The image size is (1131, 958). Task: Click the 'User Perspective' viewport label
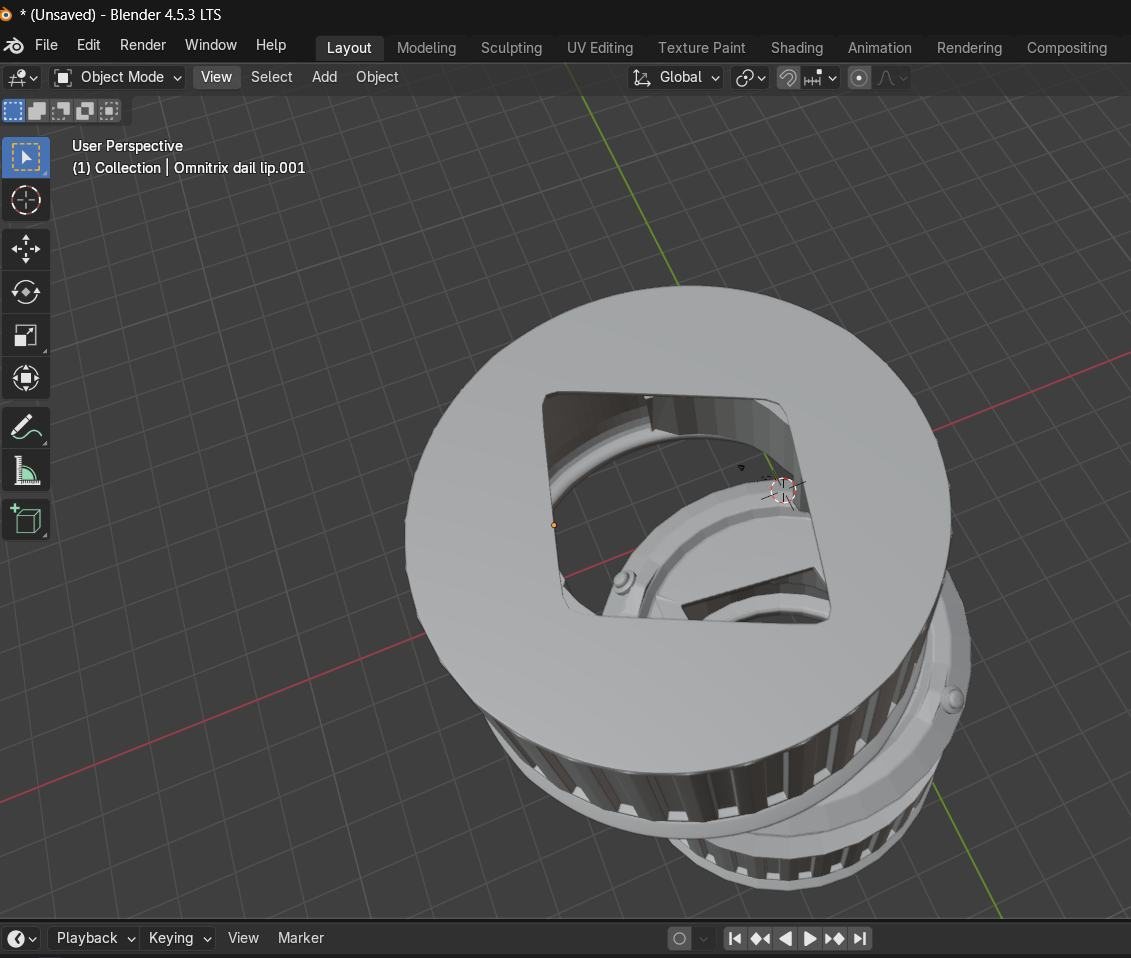(128, 146)
